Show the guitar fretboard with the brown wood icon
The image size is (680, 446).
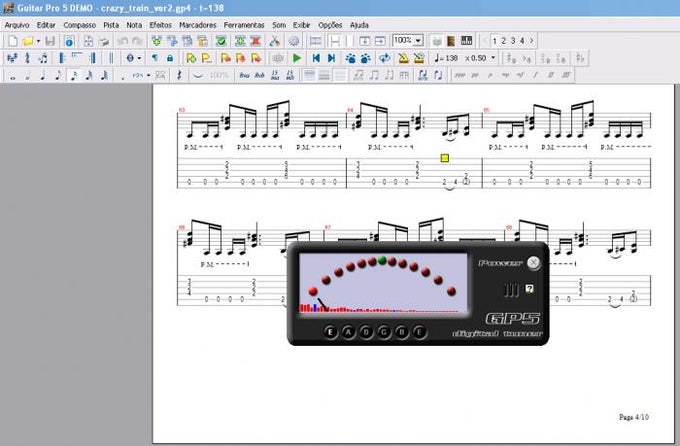pyautogui.click(x=451, y=41)
